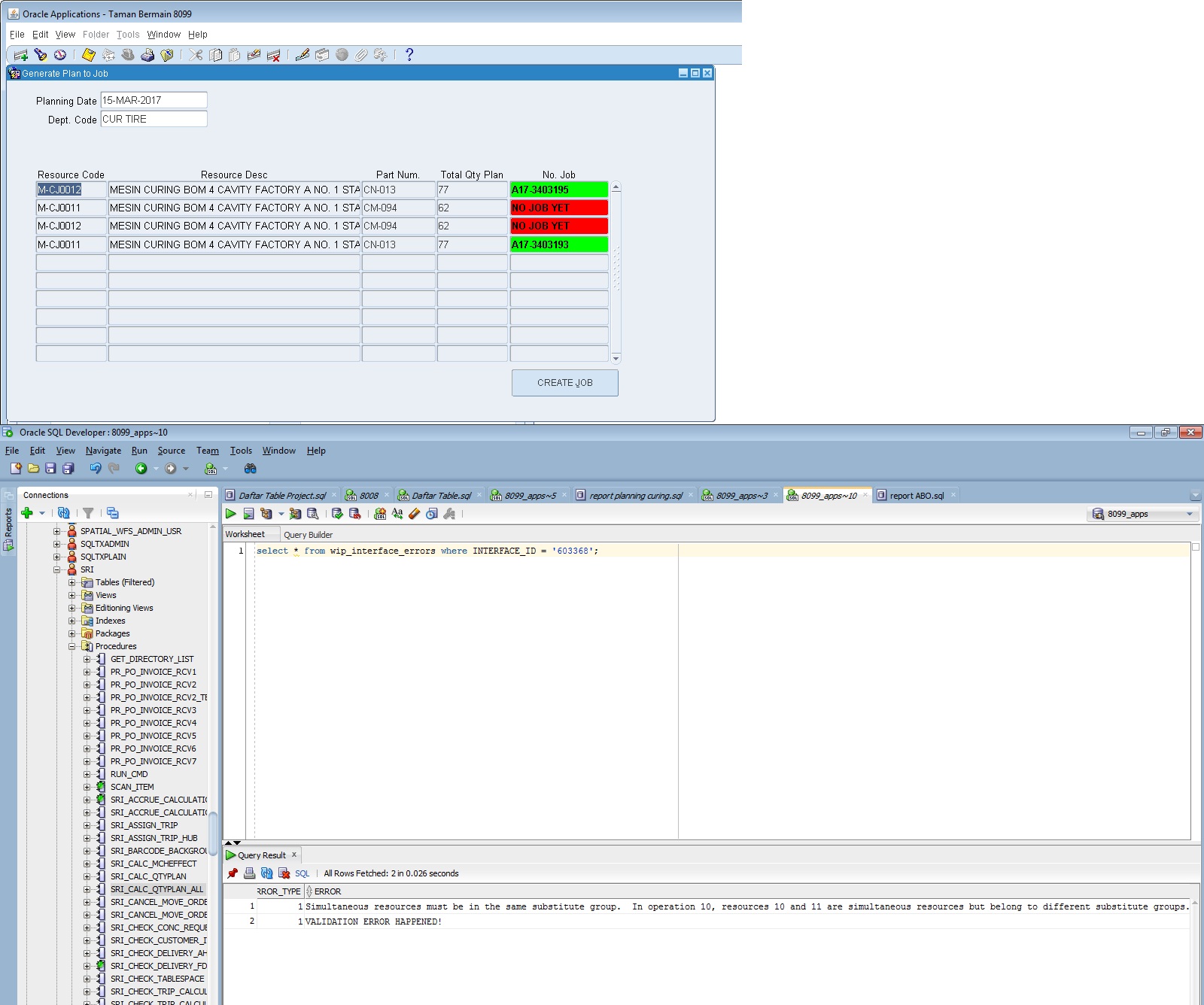The height and width of the screenshot is (1005, 1204).
Task: Select the SCAN_ITEM procedure
Action: click(132, 787)
